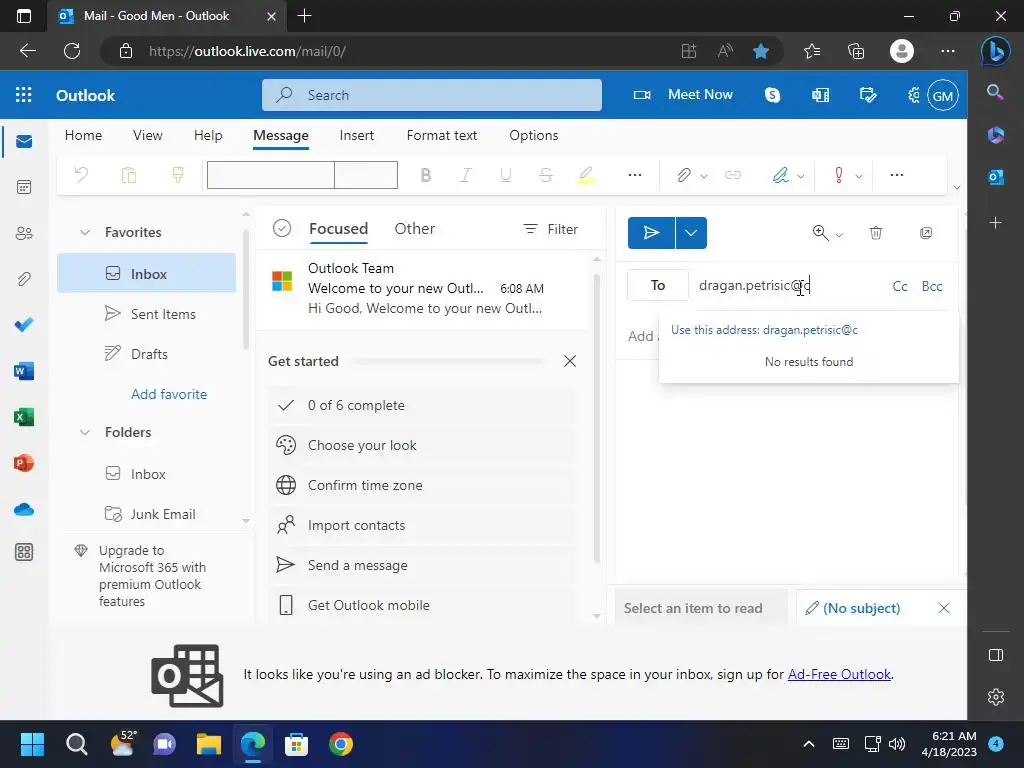Screen dimensions: 1024x768
Task: Select all messages with the circle checkbox
Action: click(282, 229)
